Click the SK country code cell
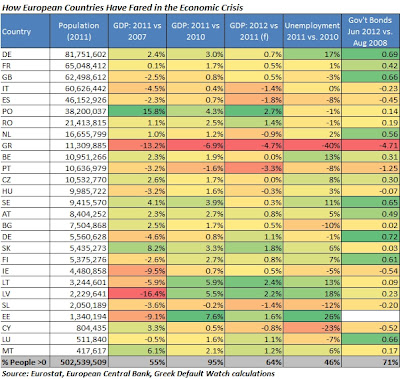 tap(25, 248)
